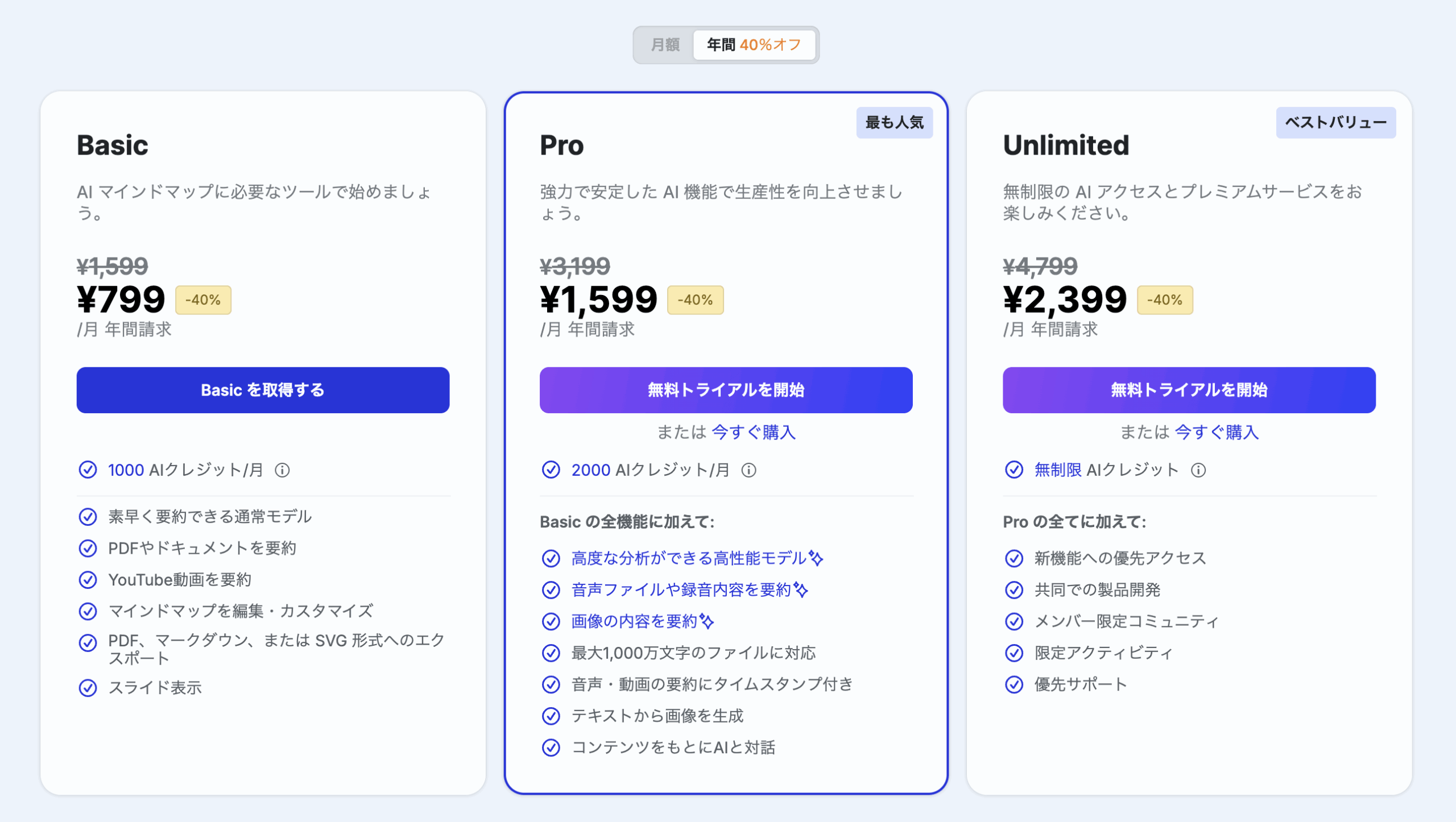Screen dimensions: 1456x822
Task: Click checkmark icon beside テキストから画像を生成
Action: pyautogui.click(x=551, y=716)
